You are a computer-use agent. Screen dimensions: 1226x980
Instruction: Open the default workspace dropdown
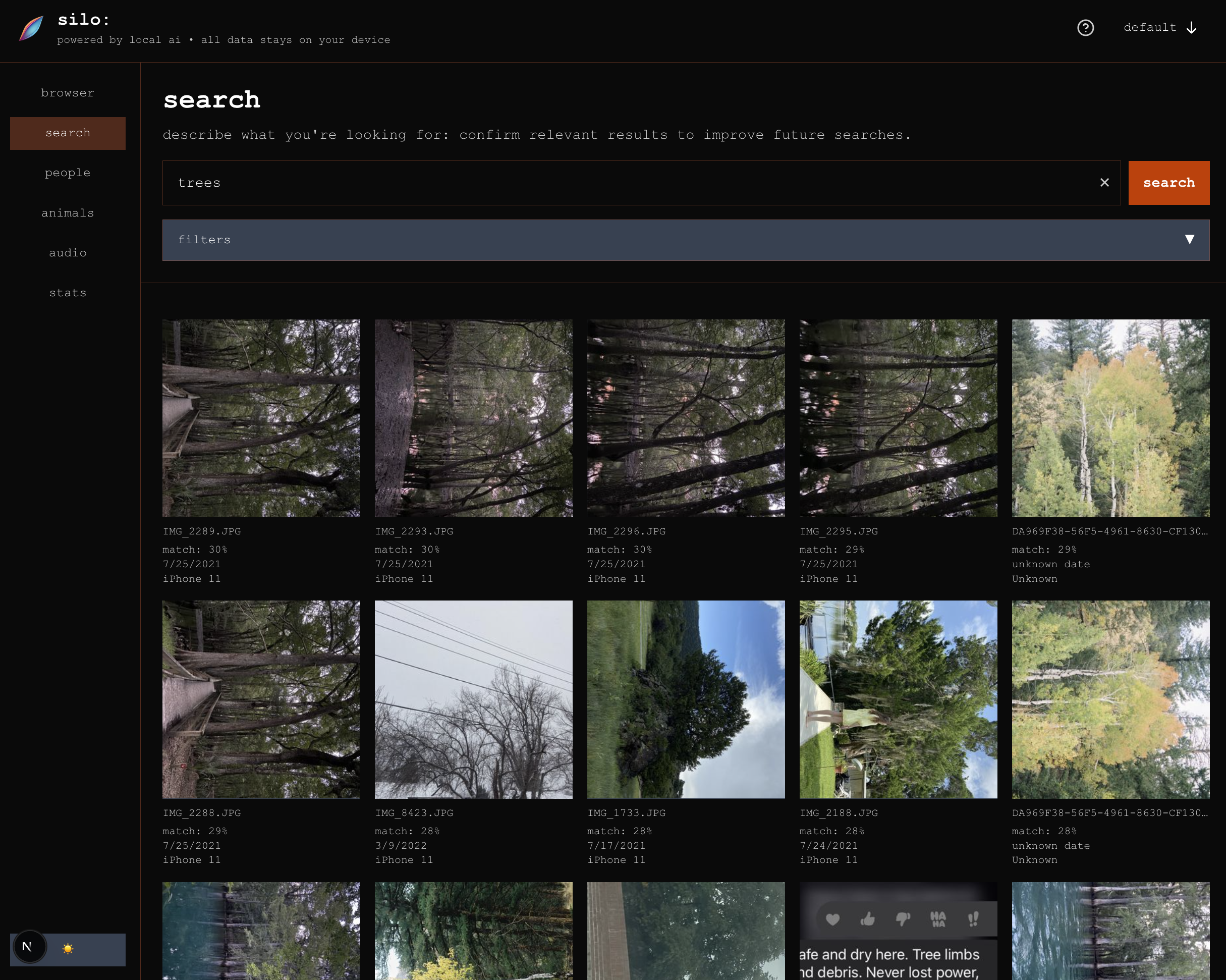[1159, 27]
